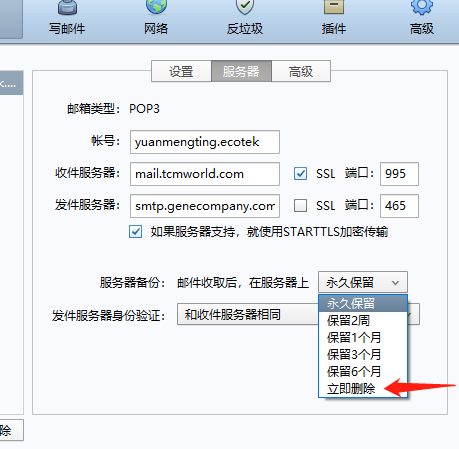The width and height of the screenshot is (459, 449).
Task: Click the 发件服务器 address field
Action: click(205, 206)
